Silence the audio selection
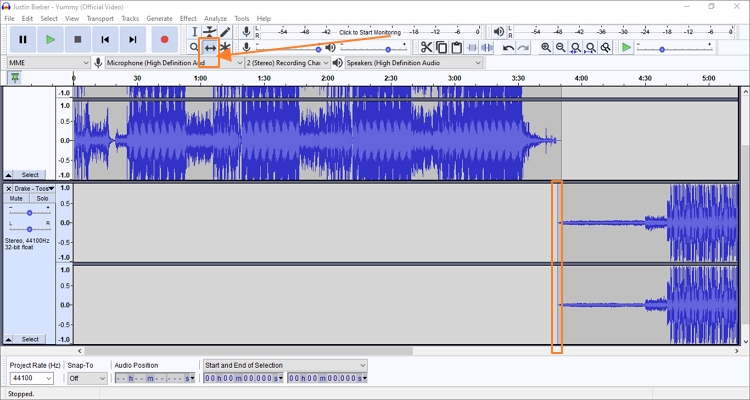Viewport: 750px width, 400px height. (x=487, y=47)
